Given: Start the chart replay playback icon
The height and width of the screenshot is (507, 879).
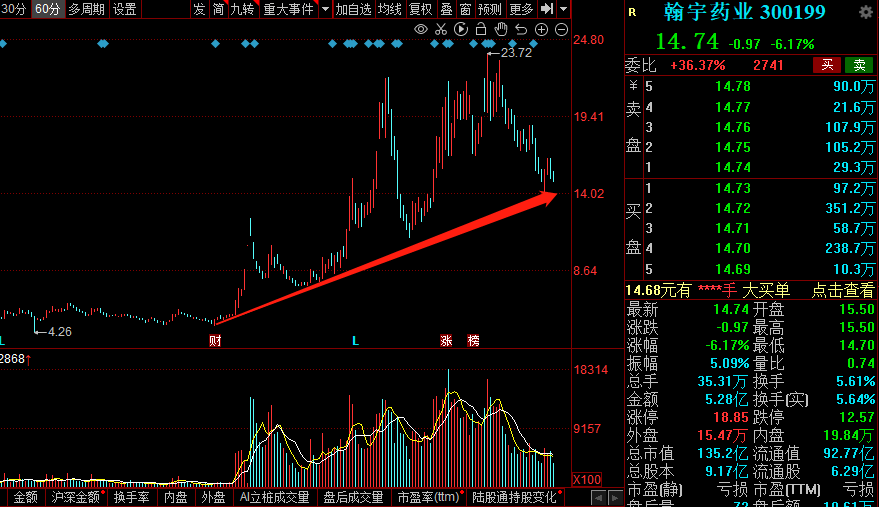Looking at the screenshot, I should click(x=461, y=30).
